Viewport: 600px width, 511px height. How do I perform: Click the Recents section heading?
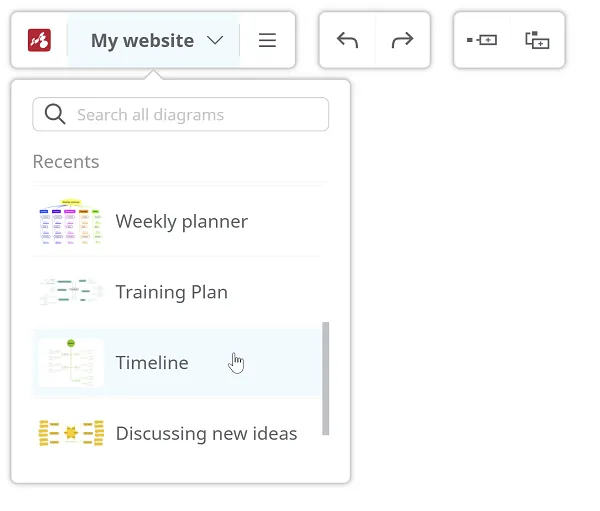coord(66,162)
